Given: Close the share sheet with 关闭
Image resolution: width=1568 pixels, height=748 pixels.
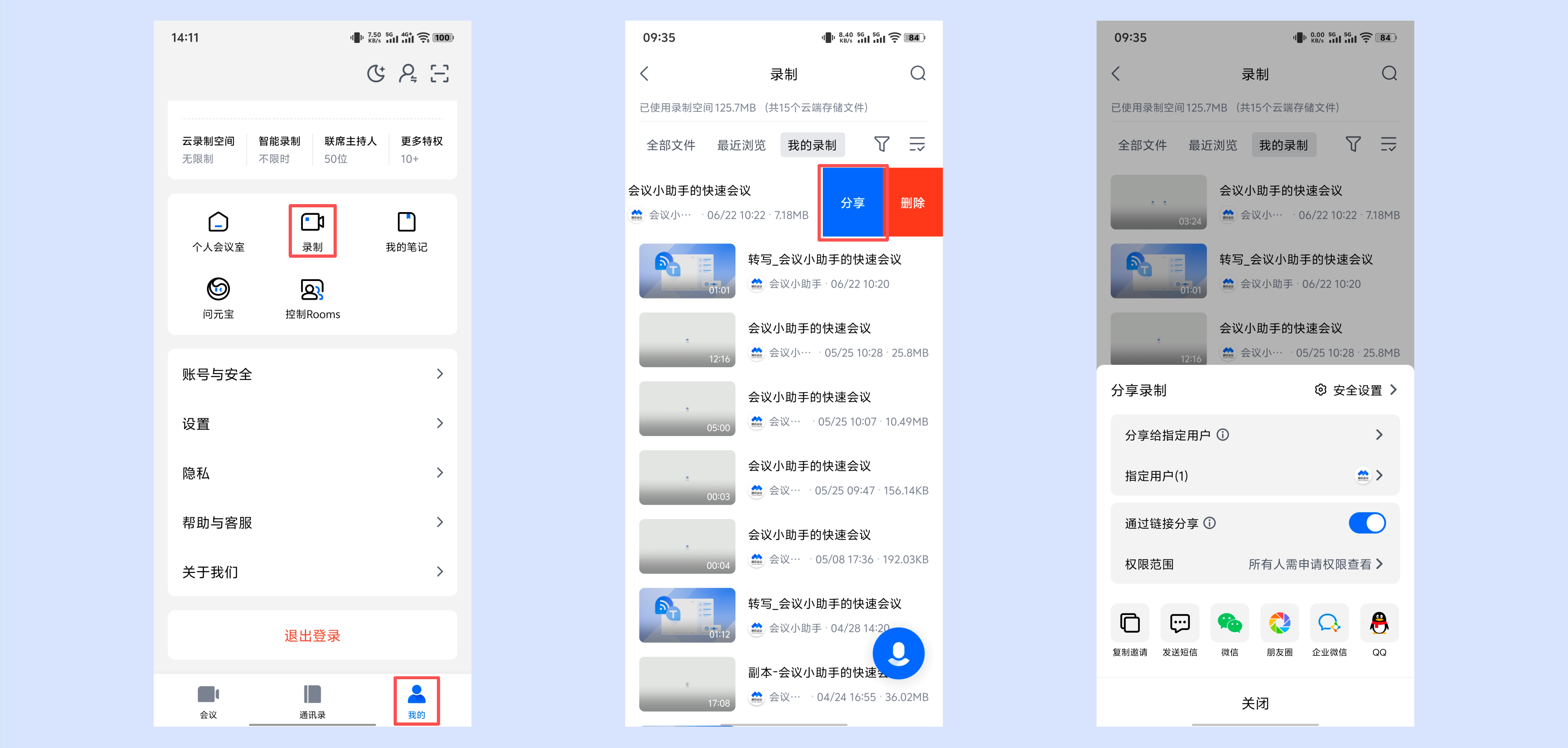Looking at the screenshot, I should [1254, 703].
